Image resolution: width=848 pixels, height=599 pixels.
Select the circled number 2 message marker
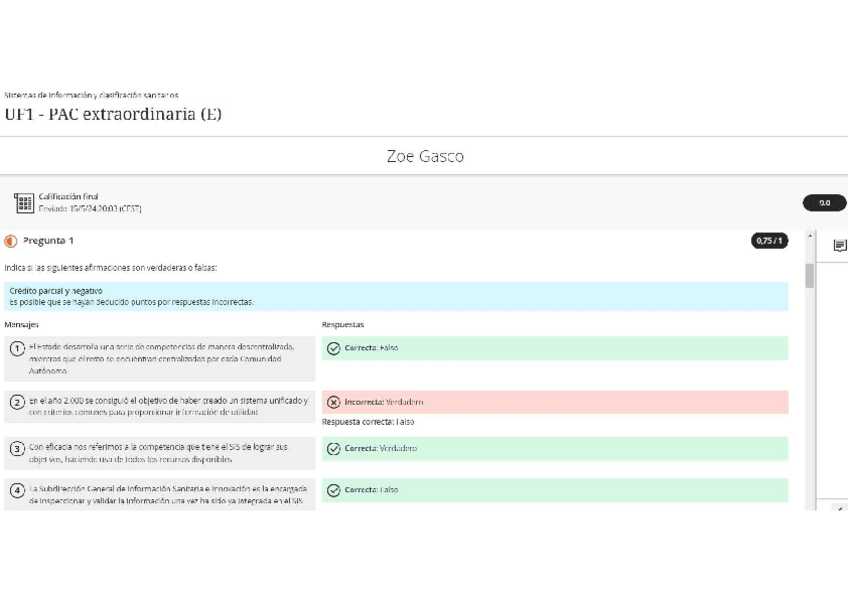[x=17, y=402]
